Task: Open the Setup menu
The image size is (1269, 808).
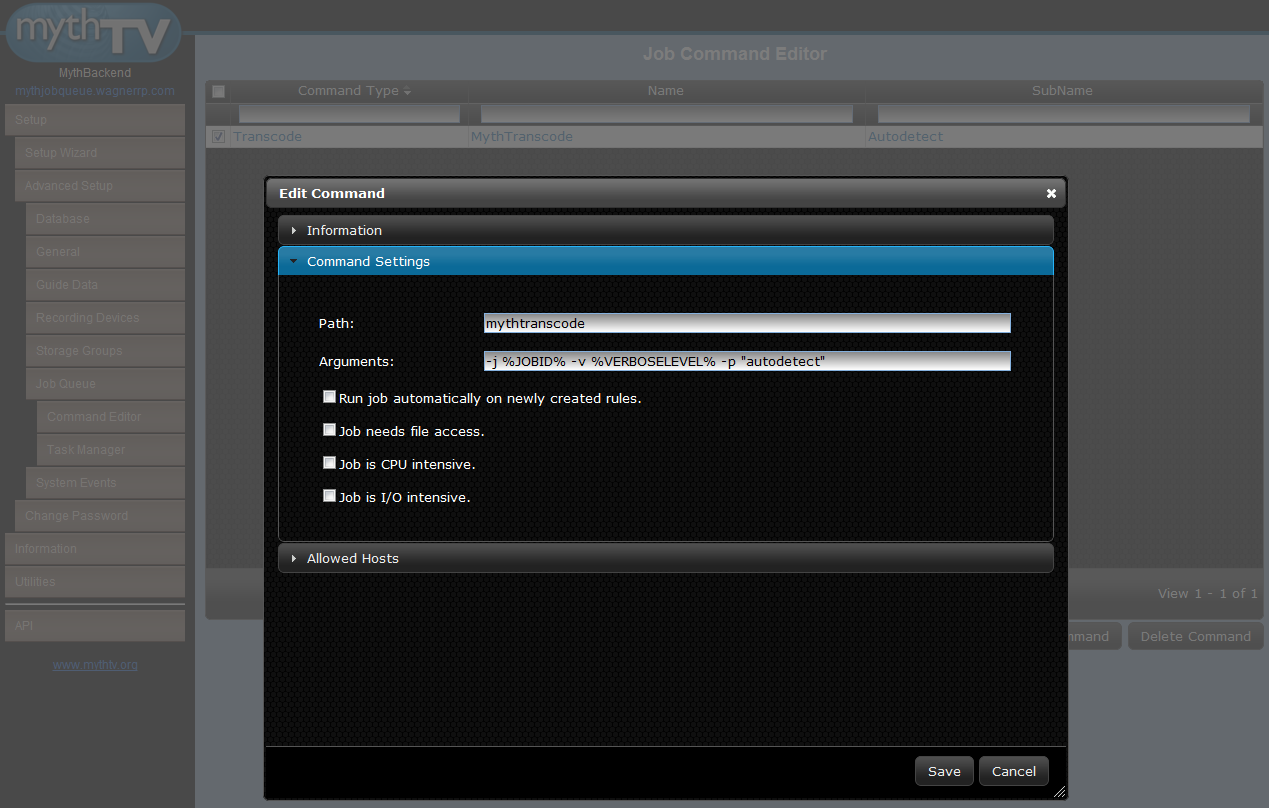Action: click(x=95, y=120)
